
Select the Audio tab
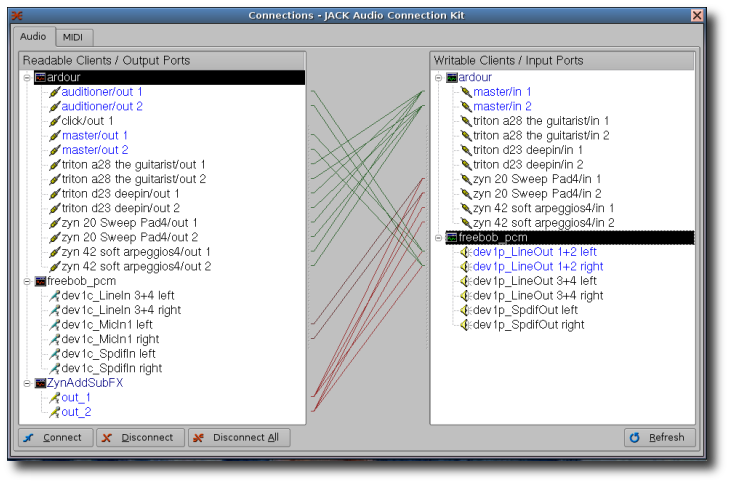(x=33, y=36)
